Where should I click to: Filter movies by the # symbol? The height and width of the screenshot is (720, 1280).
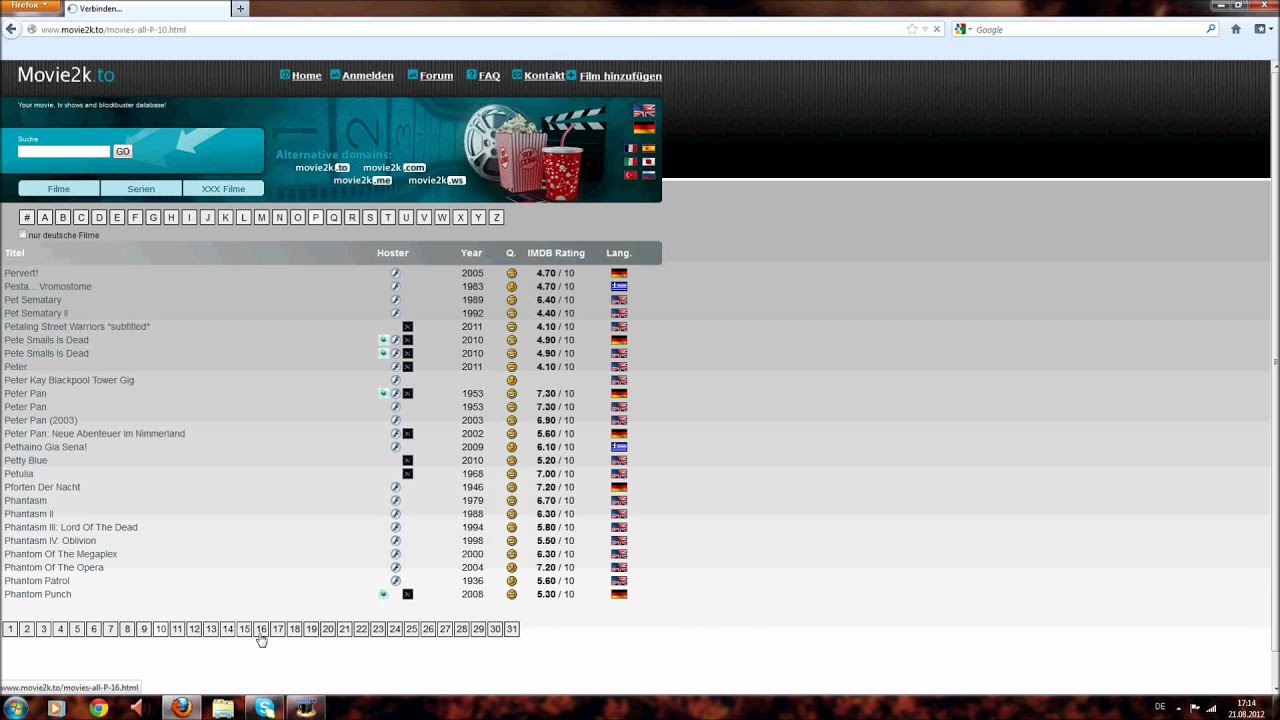pyautogui.click(x=27, y=218)
